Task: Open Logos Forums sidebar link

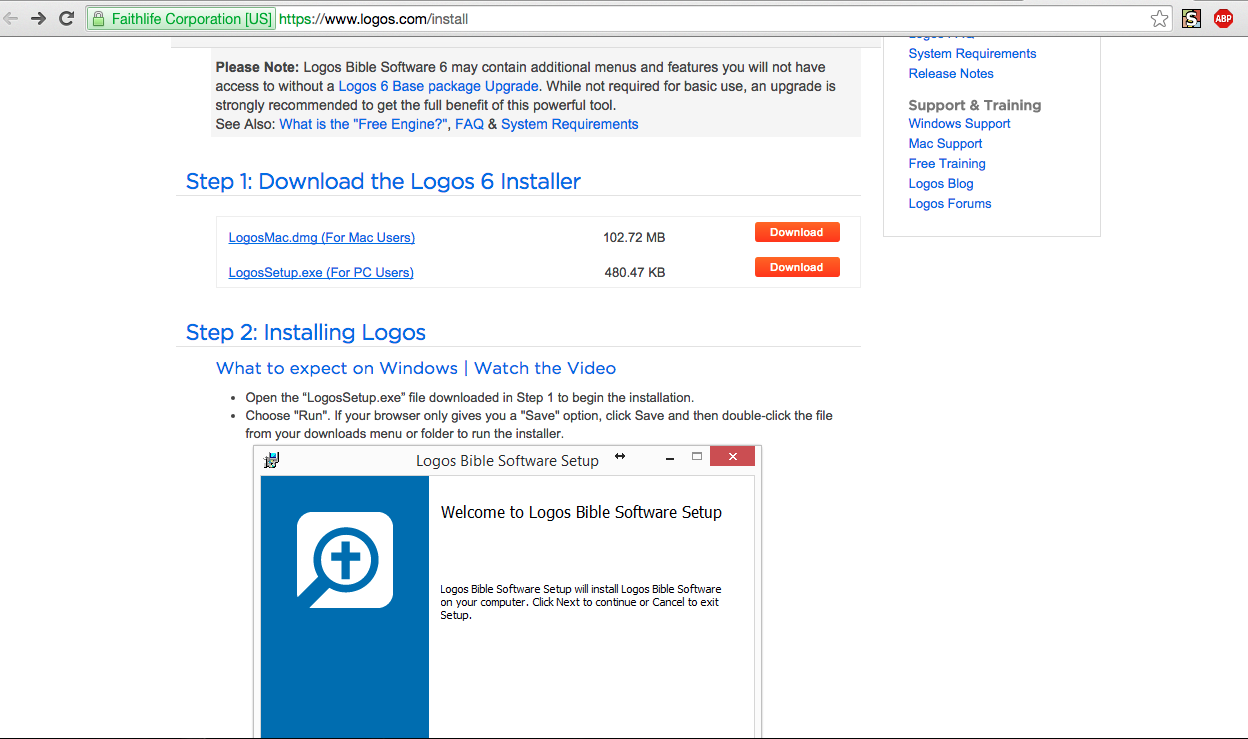Action: pos(950,203)
